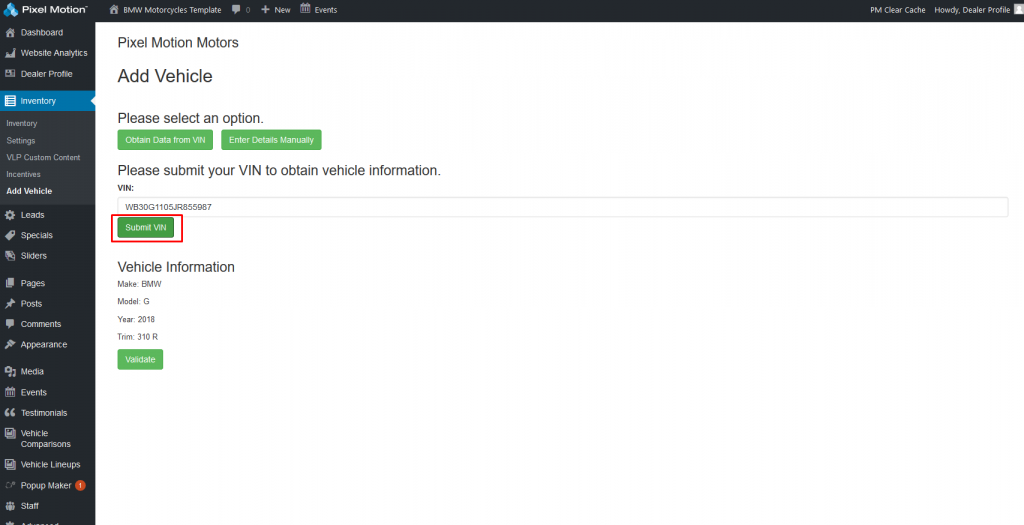Click the Vehicle Comparisons icon
This screenshot has height=525, width=1024.
pyautogui.click(x=10, y=433)
